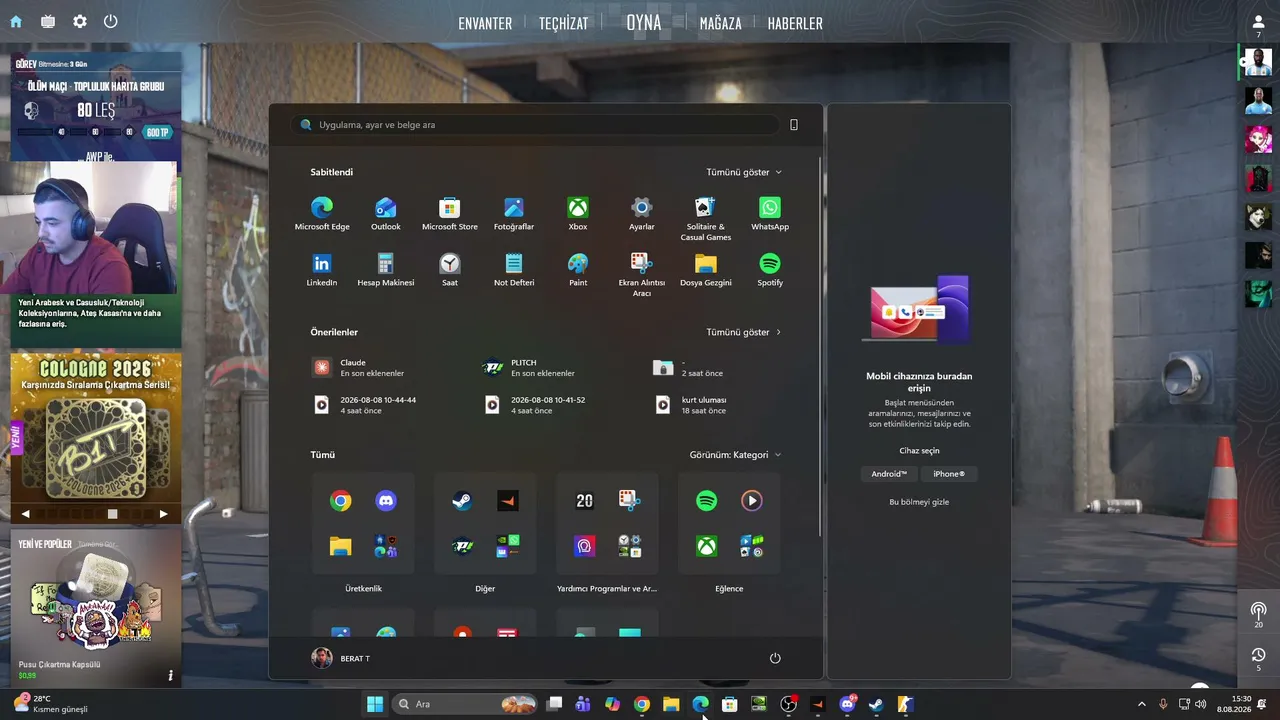Screen dimensions: 1280x720
Task: Open Ayarlar from the pinned apps
Action: 642,214
